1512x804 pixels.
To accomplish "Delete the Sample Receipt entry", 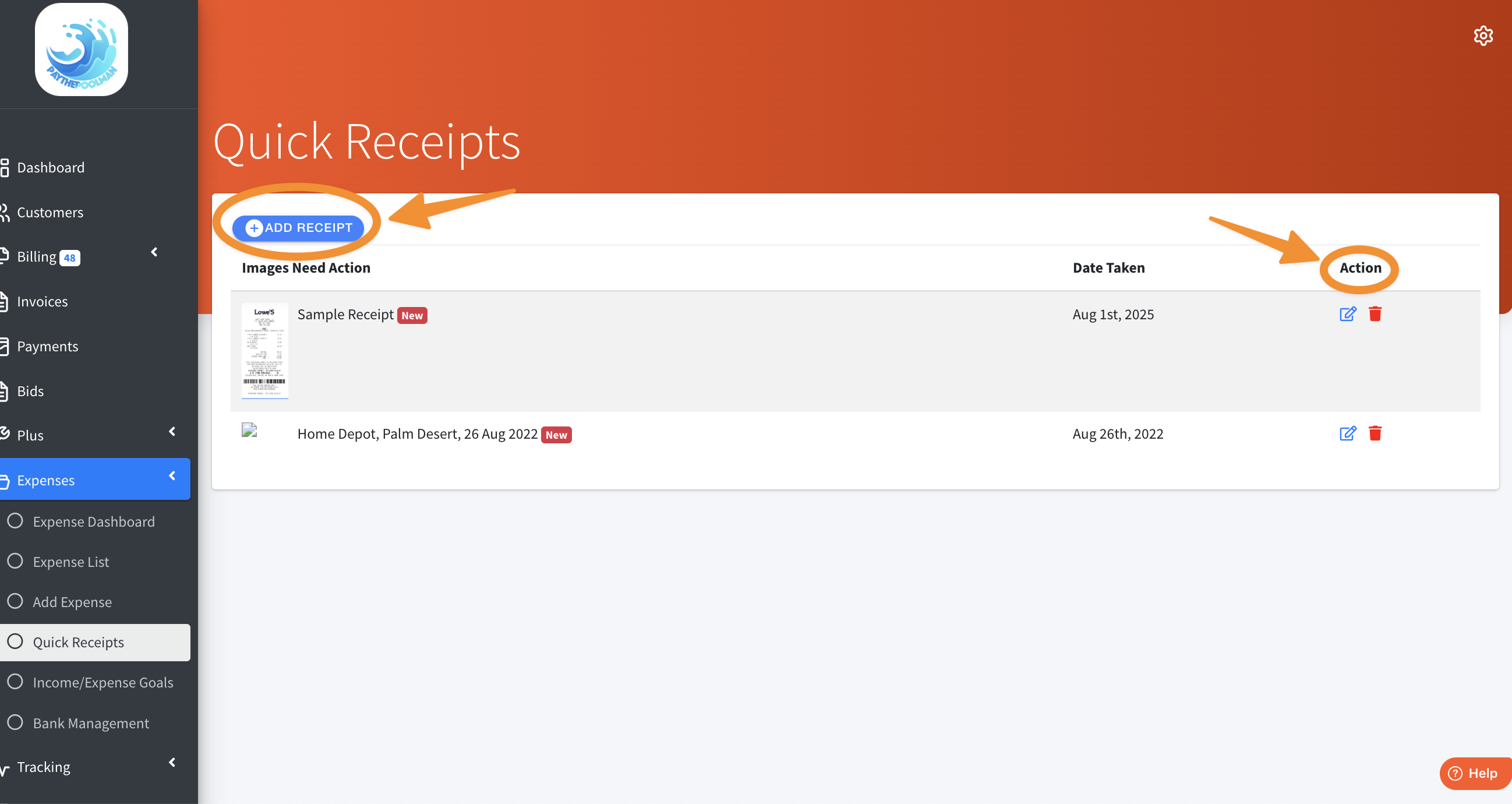I will point(1375,314).
